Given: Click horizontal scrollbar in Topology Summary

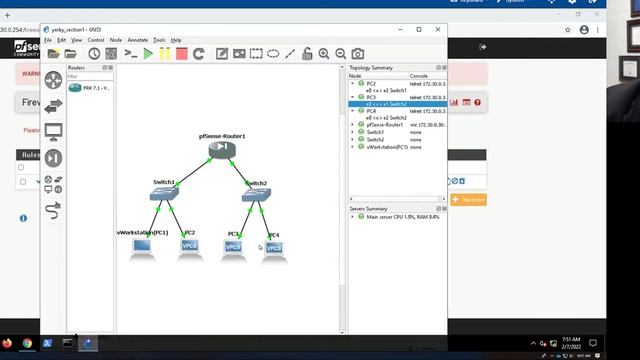Looking at the screenshot, I should tap(398, 199).
